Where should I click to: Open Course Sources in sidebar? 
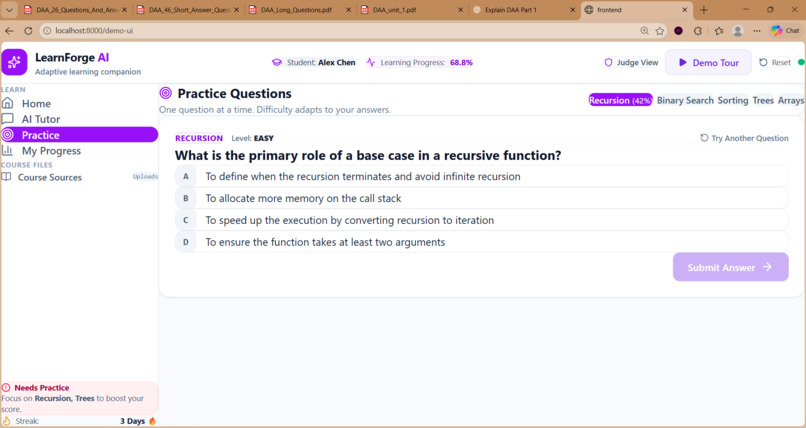pos(49,177)
